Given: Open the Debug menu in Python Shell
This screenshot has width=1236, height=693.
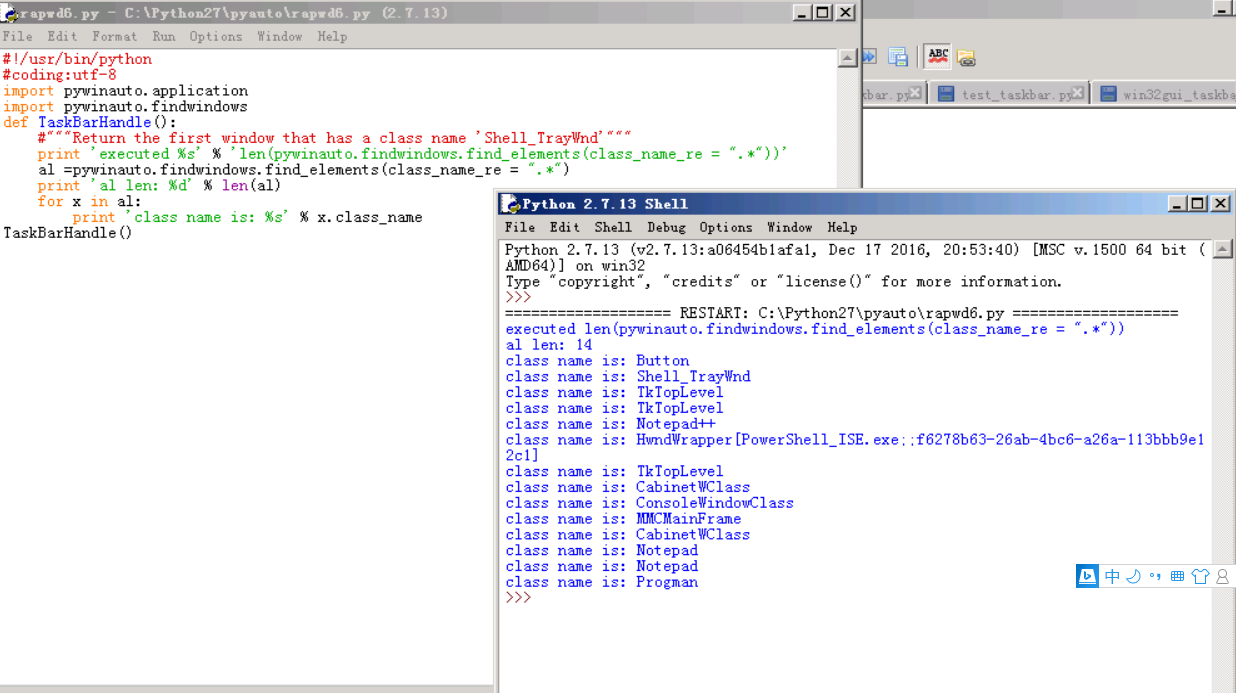Looking at the screenshot, I should 669,226.
